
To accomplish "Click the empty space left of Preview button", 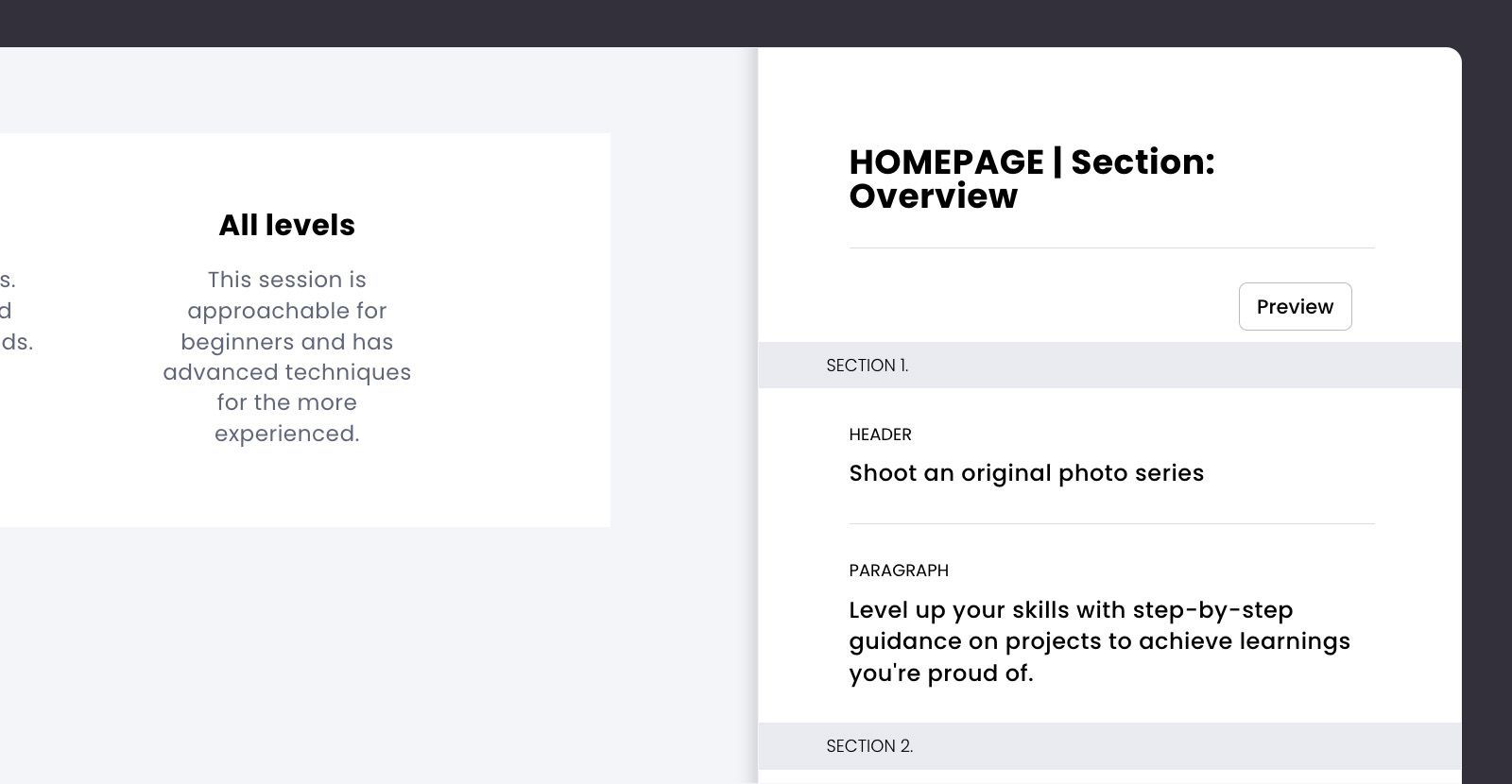I will (1039, 307).
